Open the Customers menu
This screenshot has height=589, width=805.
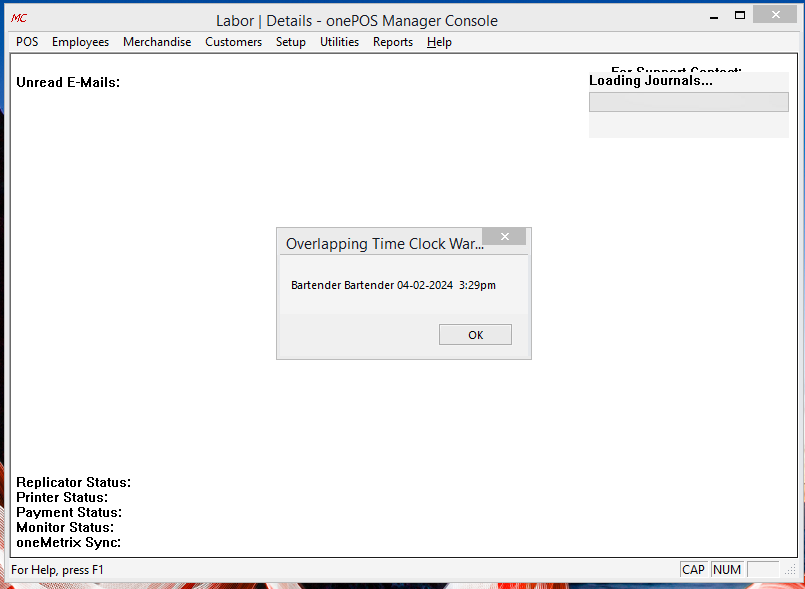pos(234,42)
